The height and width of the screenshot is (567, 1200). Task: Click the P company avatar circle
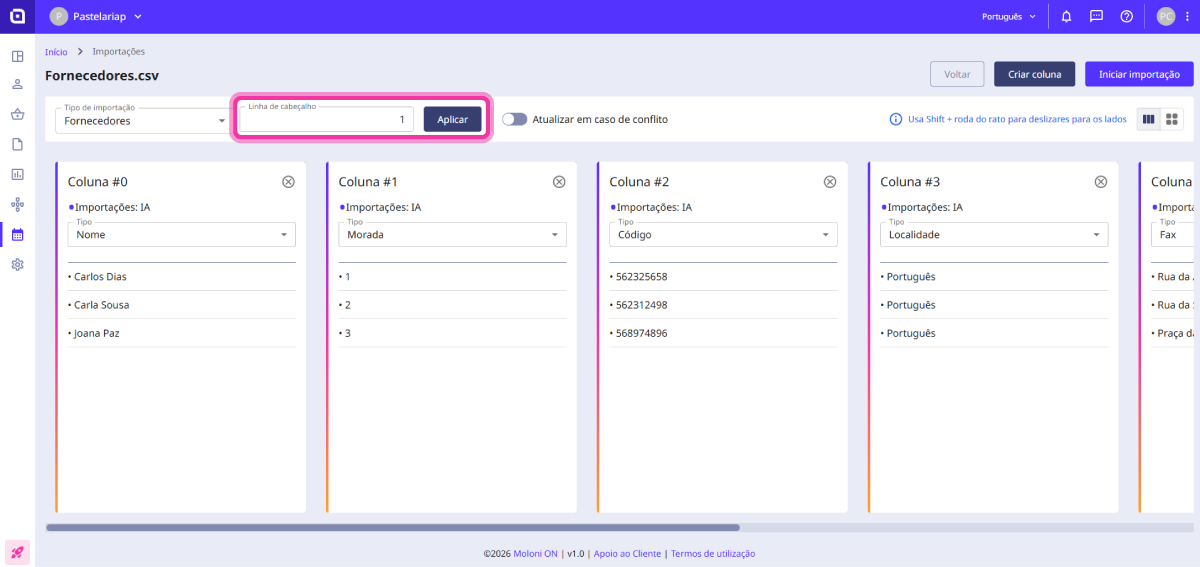(x=58, y=16)
